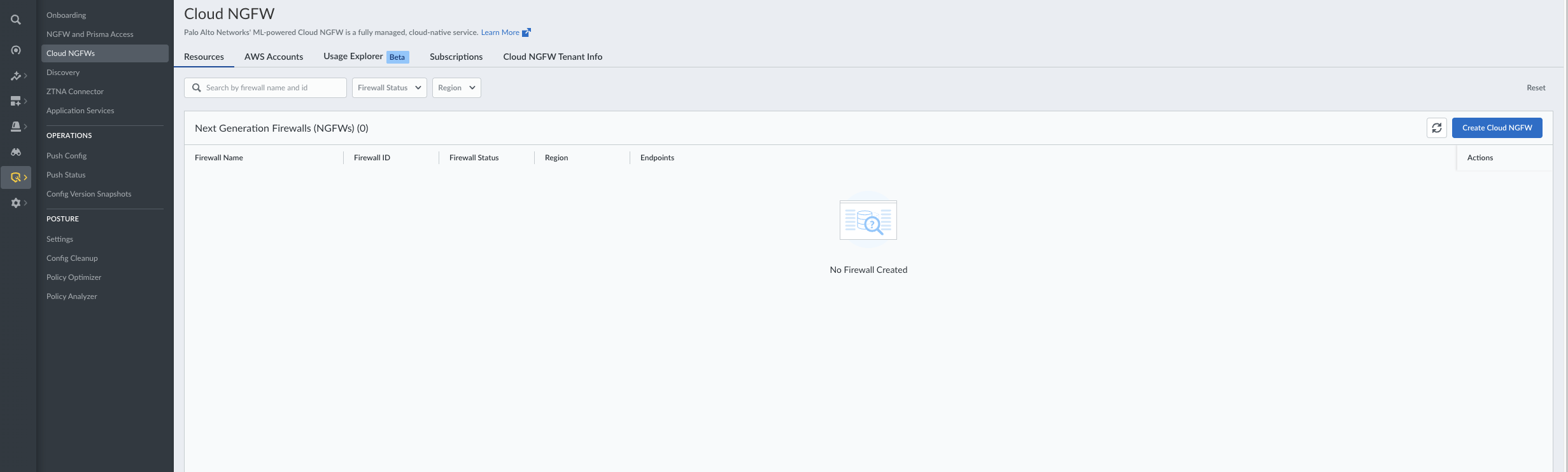
Task: Open Settings under Posture
Action: 105,239
